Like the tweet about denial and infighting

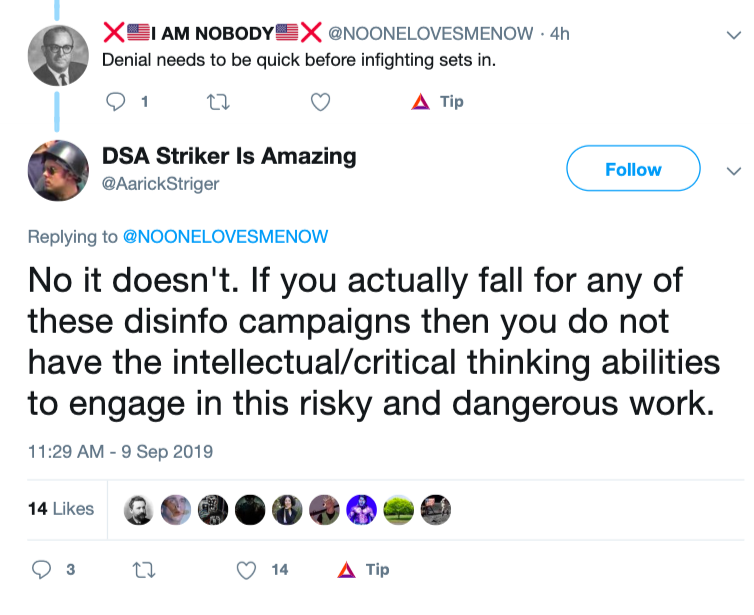320,101
